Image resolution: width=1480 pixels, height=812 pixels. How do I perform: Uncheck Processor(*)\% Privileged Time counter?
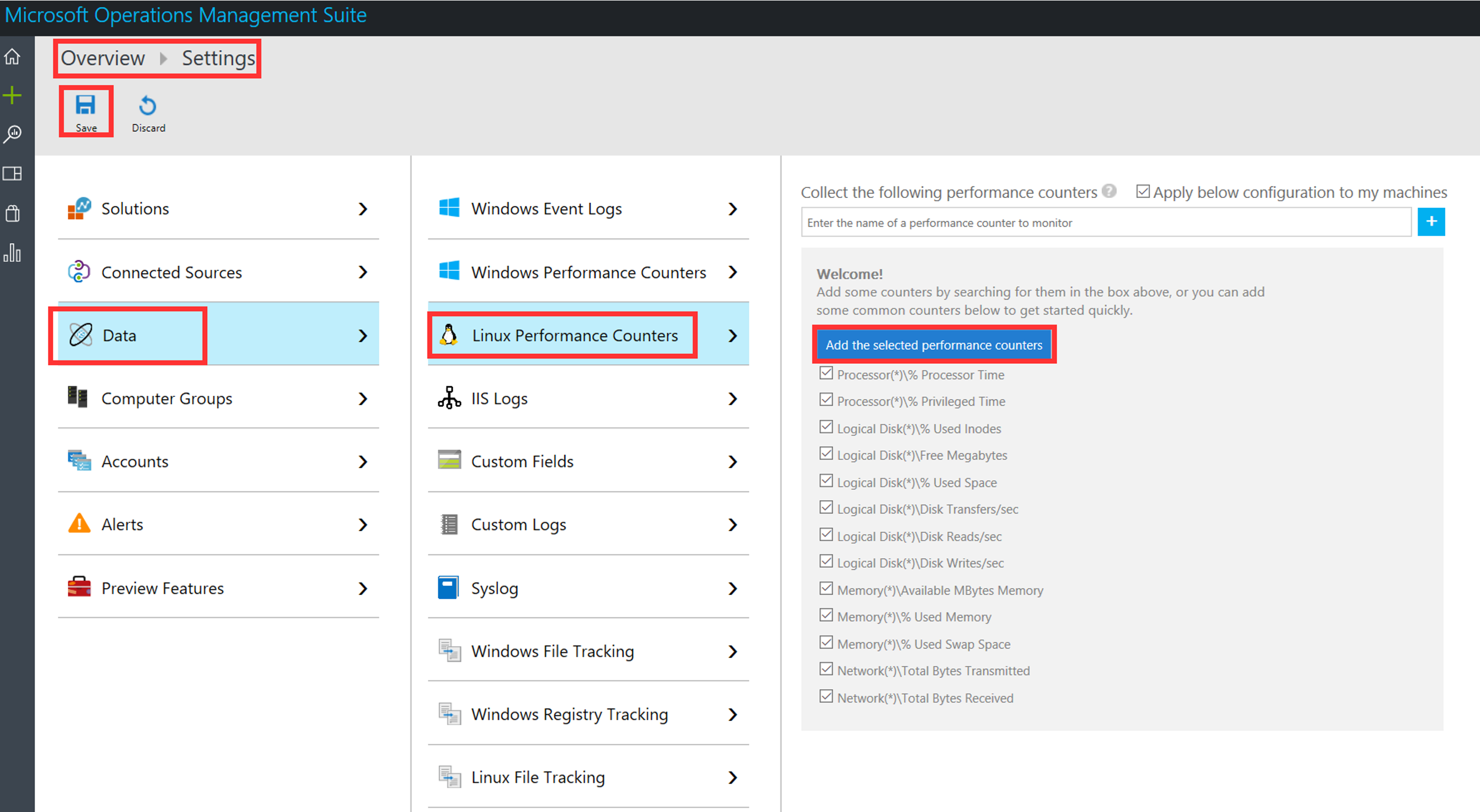pyautogui.click(x=826, y=400)
